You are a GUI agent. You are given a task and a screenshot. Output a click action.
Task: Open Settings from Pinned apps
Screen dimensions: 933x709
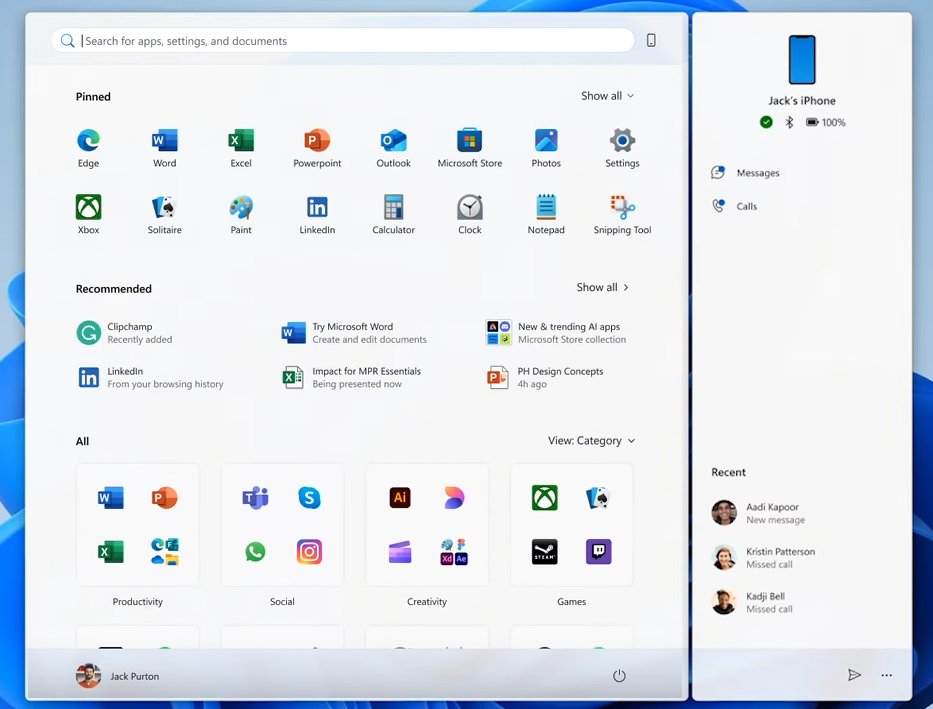click(622, 148)
